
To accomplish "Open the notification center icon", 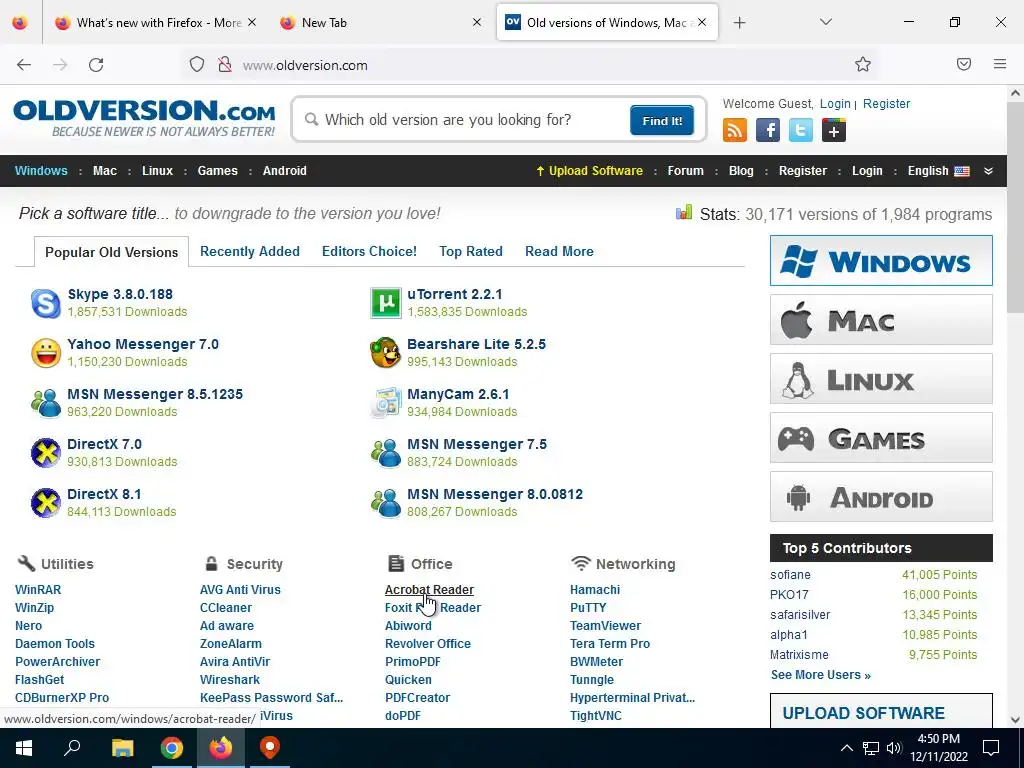I will pyautogui.click(x=991, y=748).
